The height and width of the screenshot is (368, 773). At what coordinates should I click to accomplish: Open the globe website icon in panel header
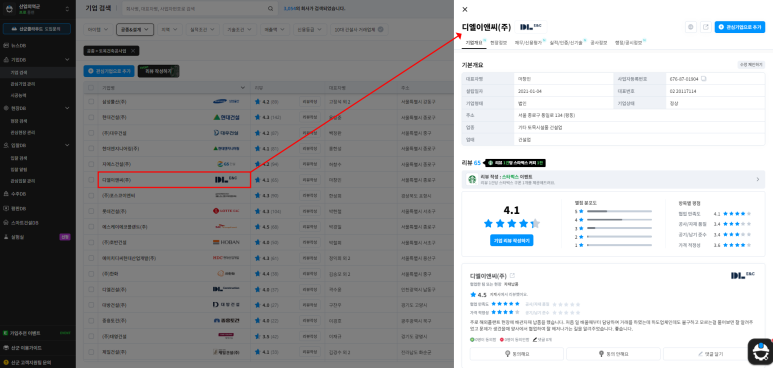[691, 27]
